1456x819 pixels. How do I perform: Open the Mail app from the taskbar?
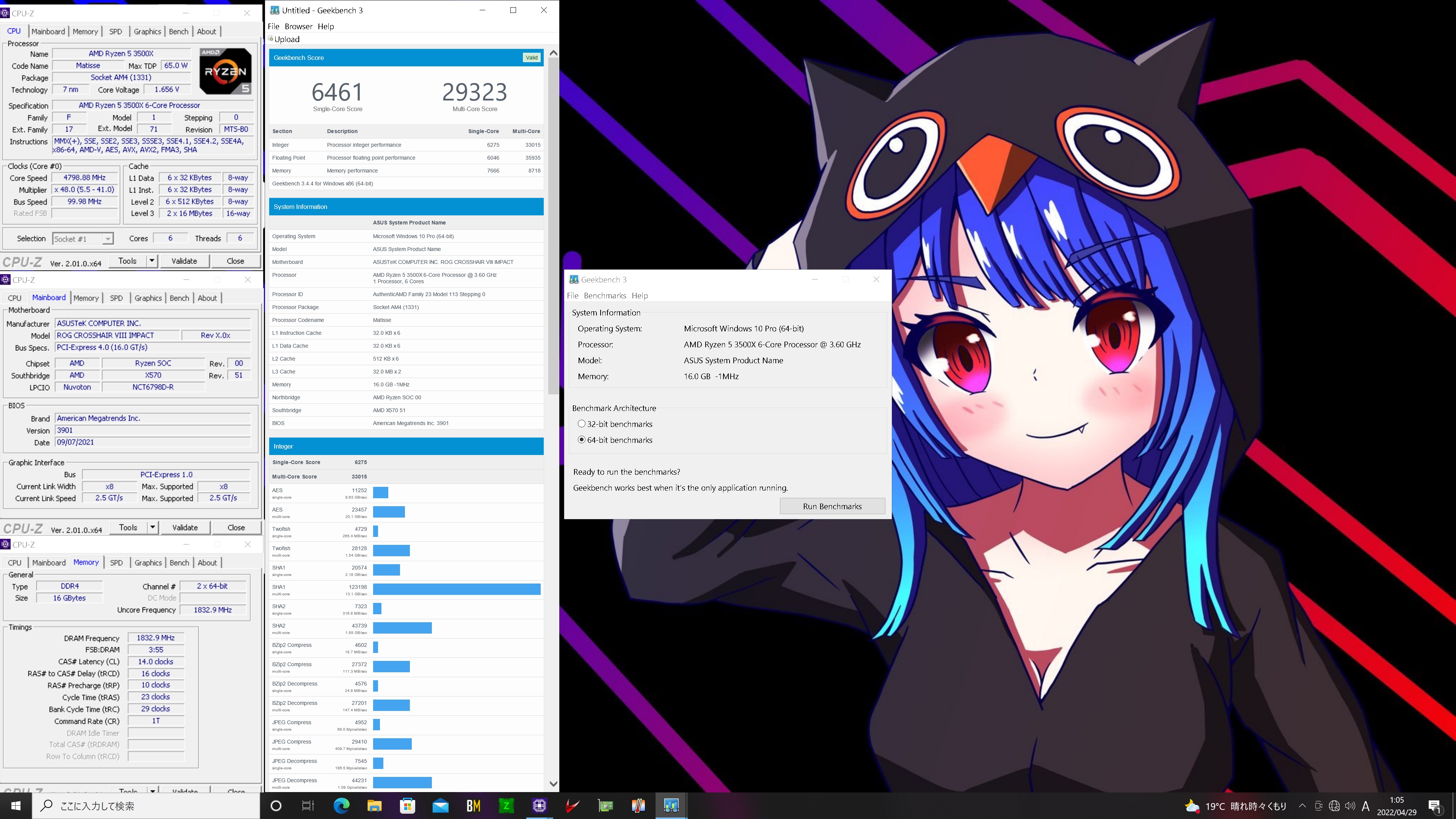coord(440,805)
